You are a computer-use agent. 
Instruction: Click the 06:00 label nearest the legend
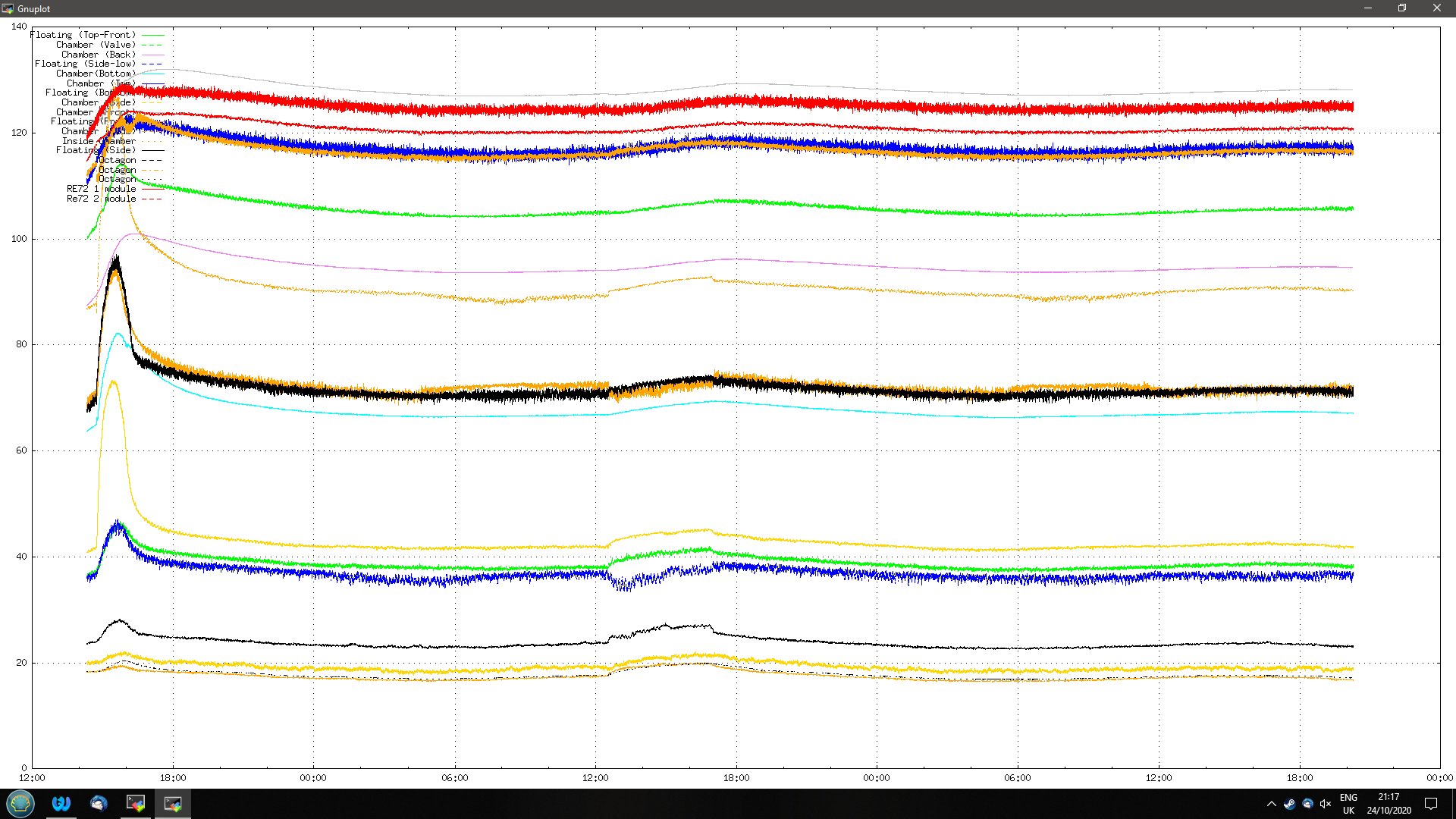[455, 778]
